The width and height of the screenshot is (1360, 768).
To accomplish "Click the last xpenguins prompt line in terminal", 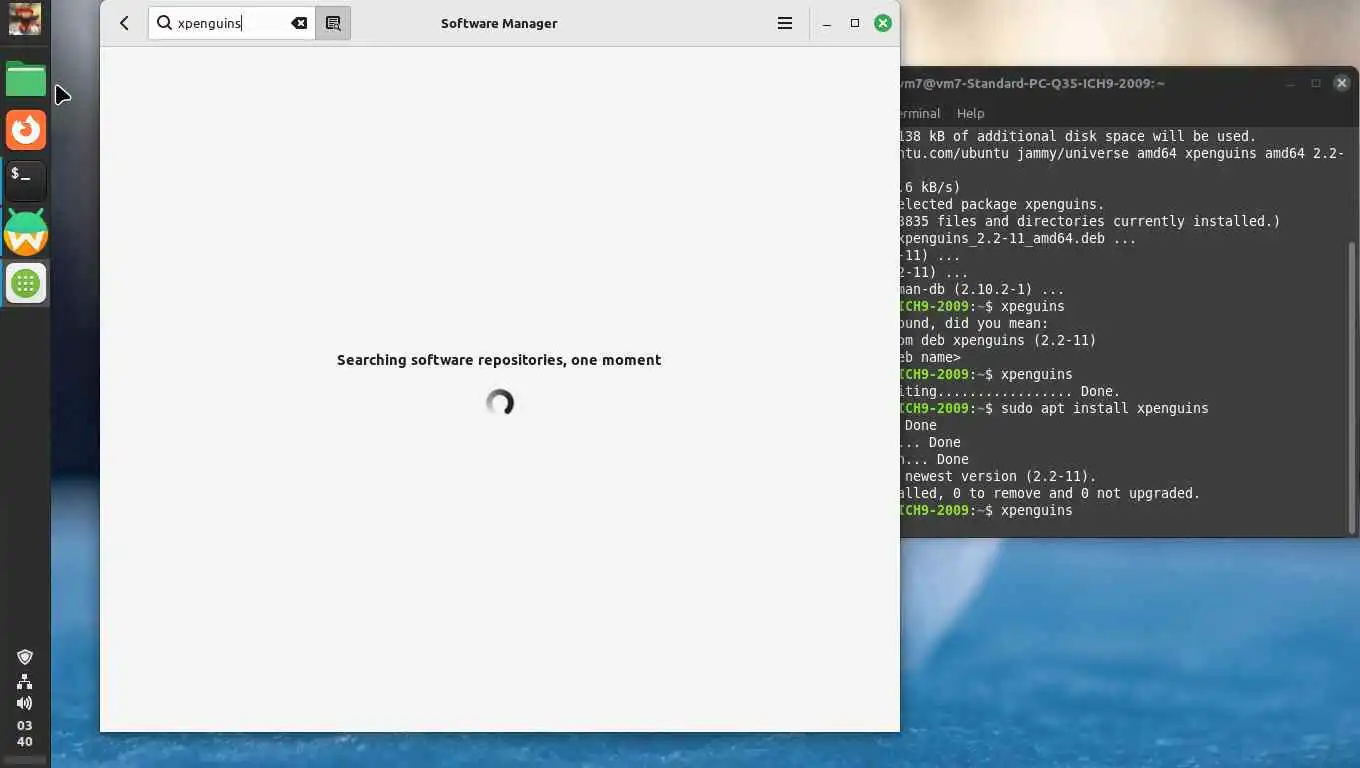I will pos(986,510).
